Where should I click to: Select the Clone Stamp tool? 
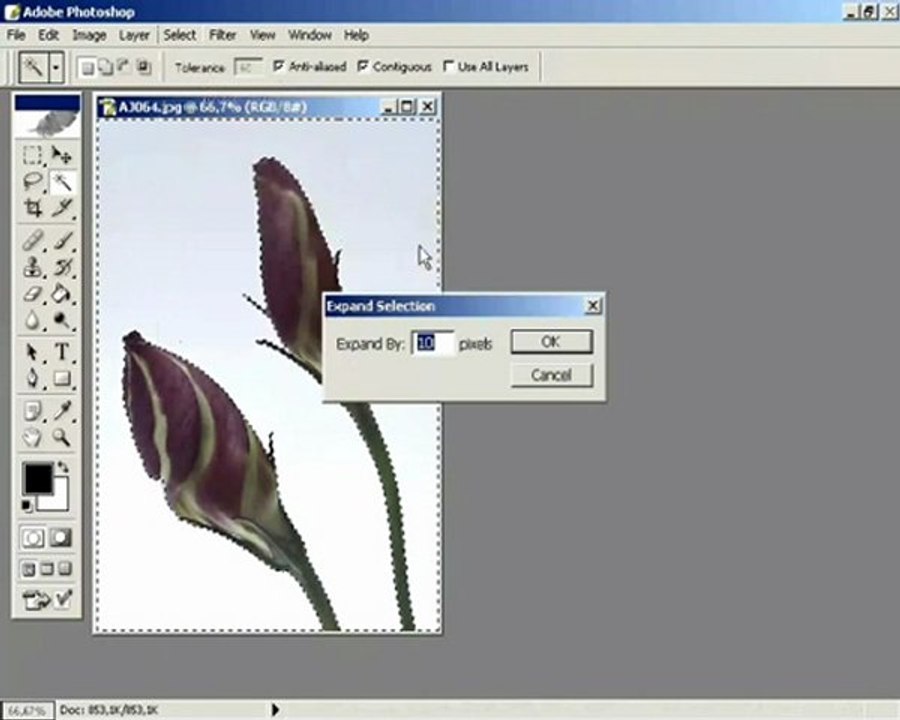(32, 267)
